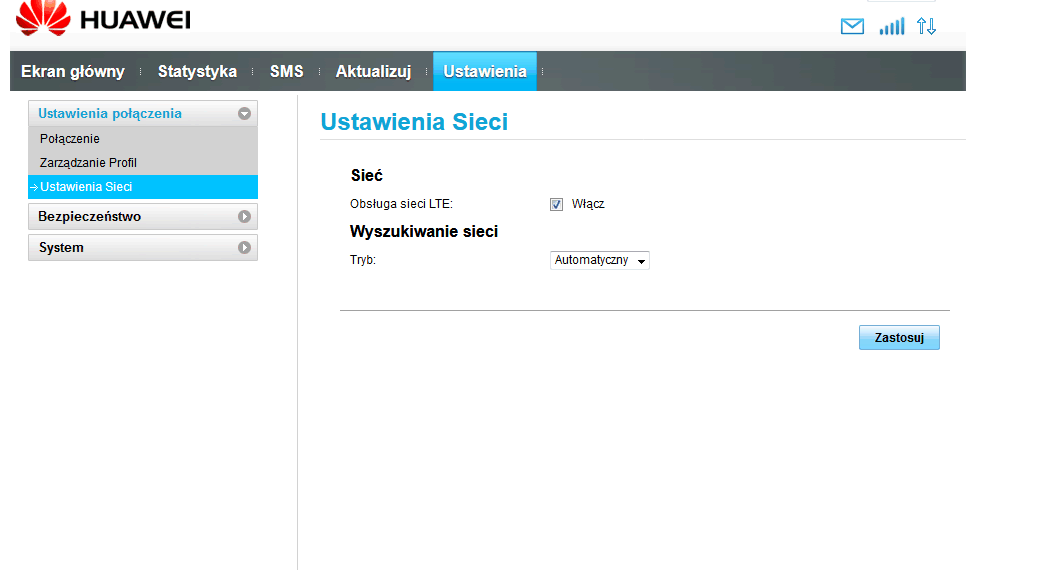
Task: Open the SMS envelope icon
Action: (852, 26)
